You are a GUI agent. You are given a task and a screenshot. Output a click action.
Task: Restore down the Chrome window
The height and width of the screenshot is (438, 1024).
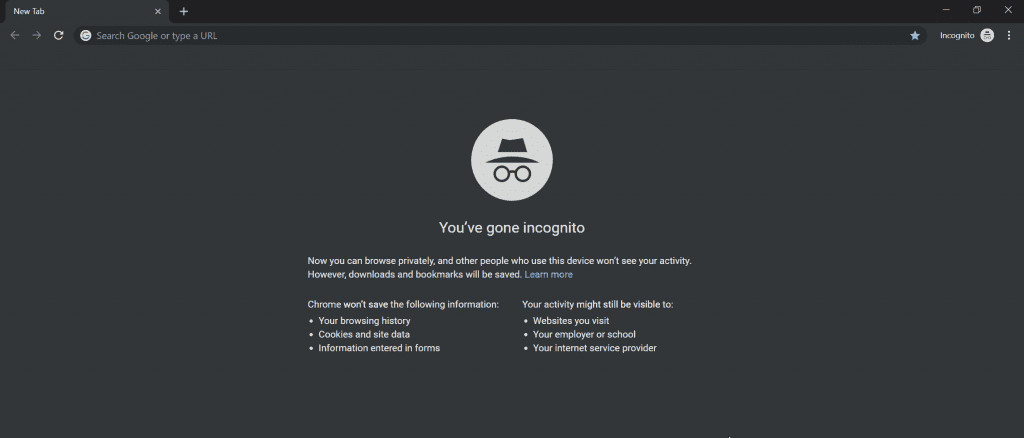(977, 10)
